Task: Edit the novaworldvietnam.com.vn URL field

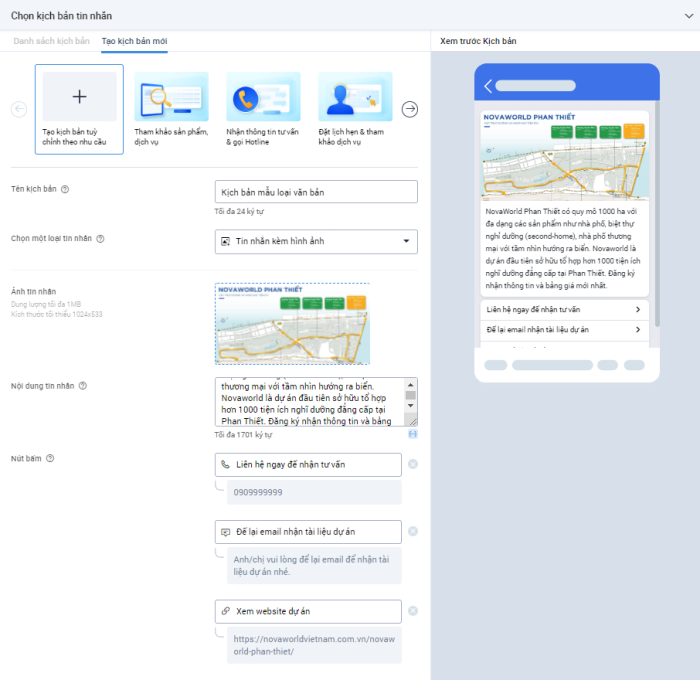Action: 314,645
